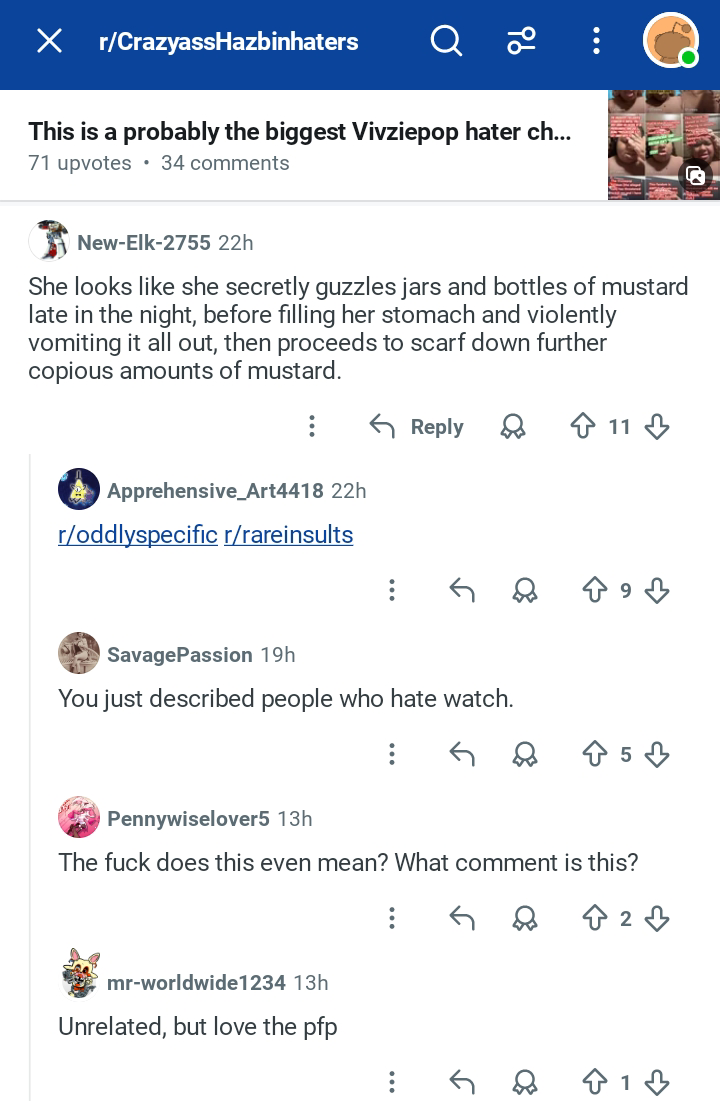Downvote Pennywiselover5's comment
This screenshot has width=720, height=1101.
pos(657,918)
